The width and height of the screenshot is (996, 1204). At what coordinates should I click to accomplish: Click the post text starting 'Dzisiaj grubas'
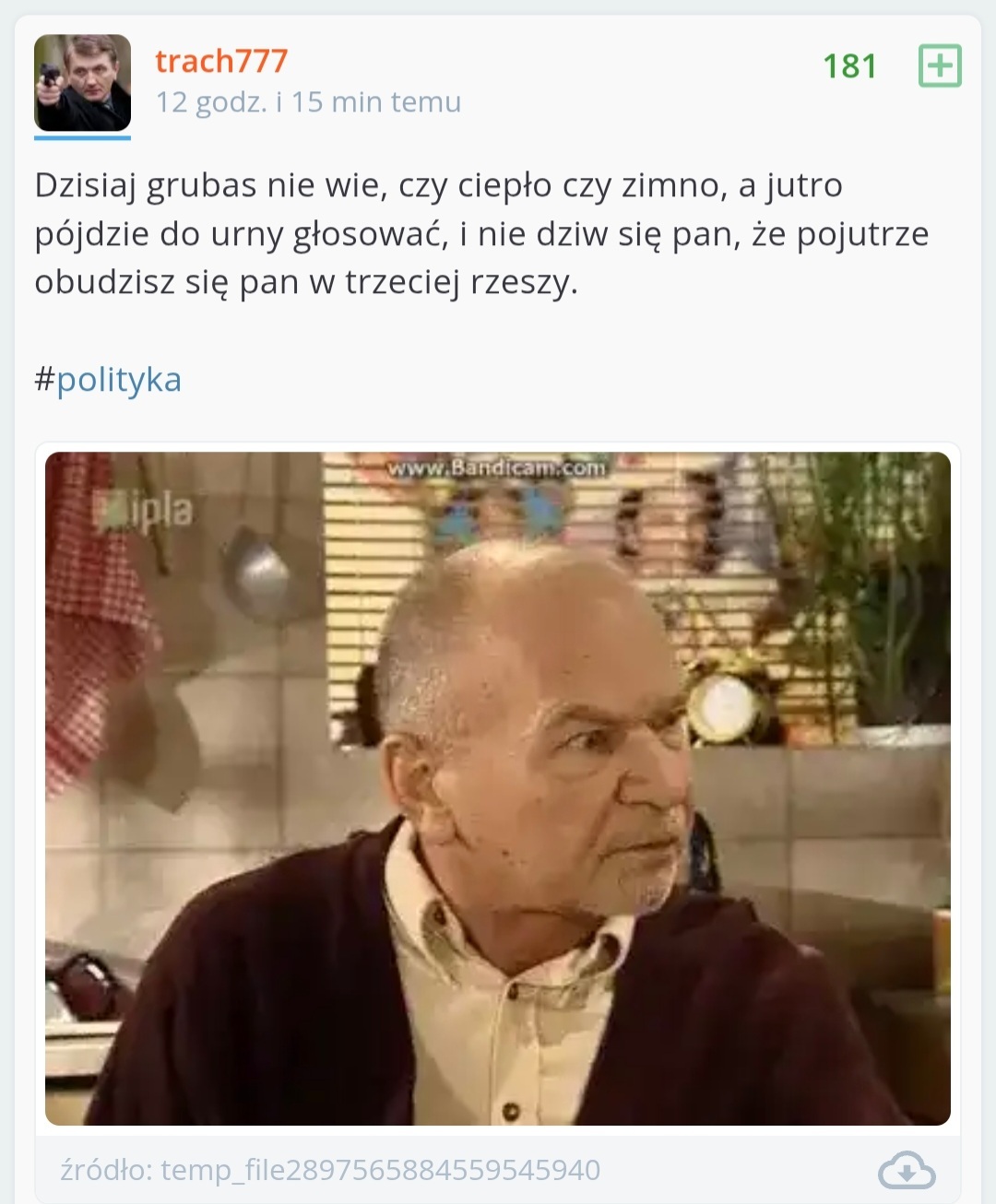click(482, 233)
